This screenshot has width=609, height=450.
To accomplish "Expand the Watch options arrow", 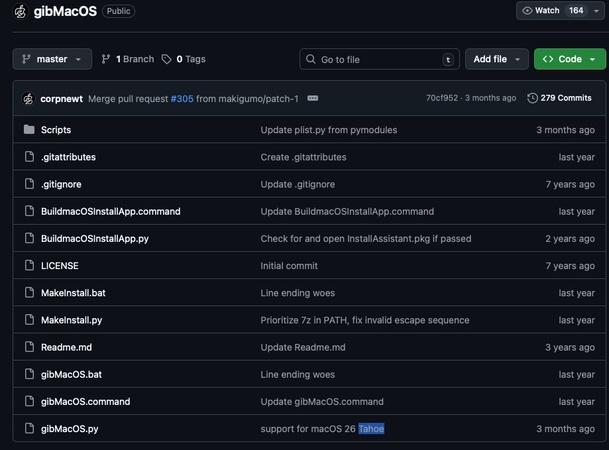I will click(x=598, y=11).
